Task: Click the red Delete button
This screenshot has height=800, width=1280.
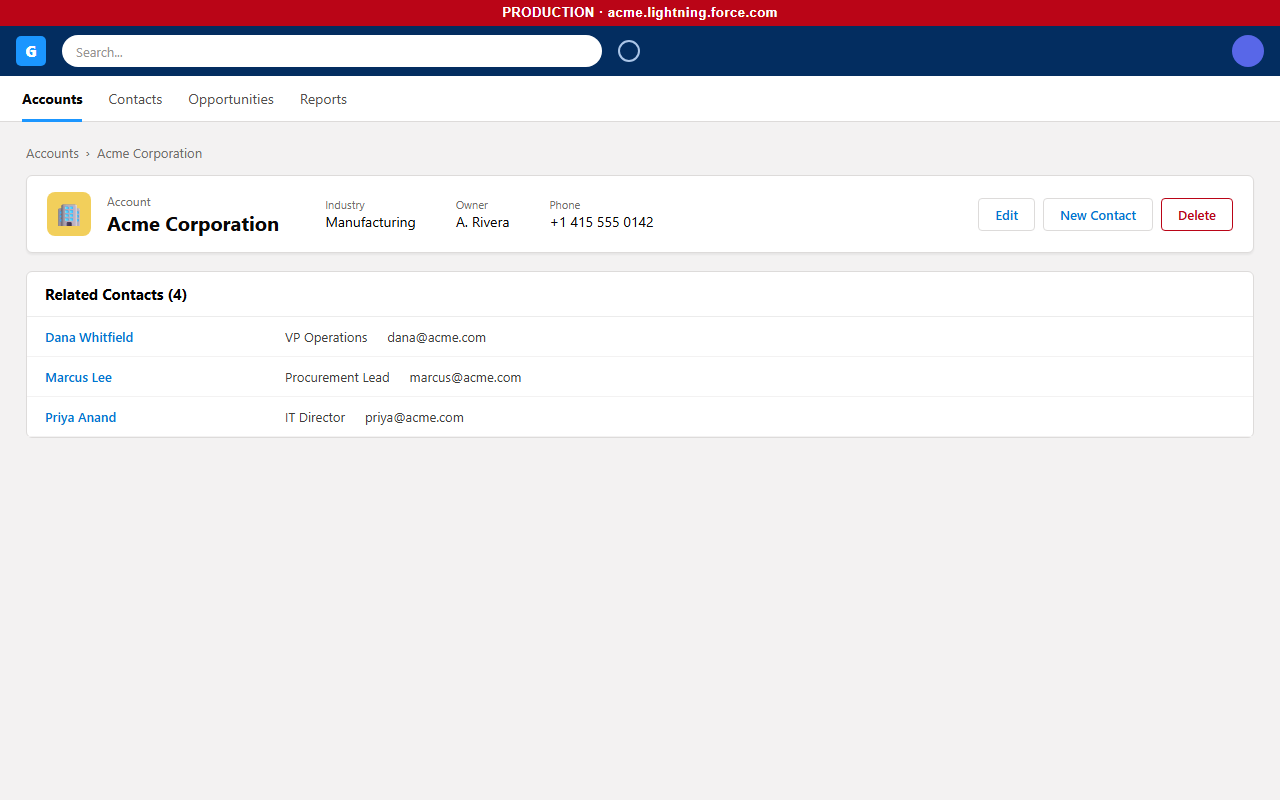Action: coord(1197,215)
